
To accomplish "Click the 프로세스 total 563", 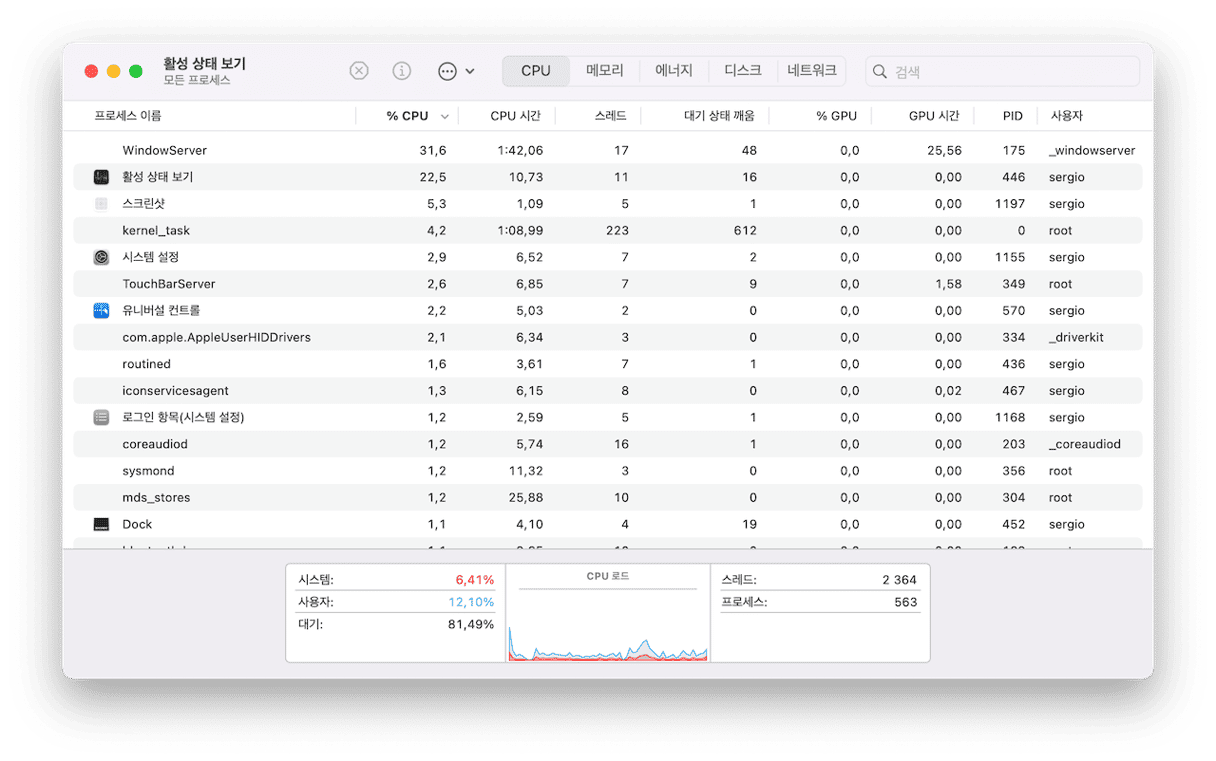I will click(906, 602).
